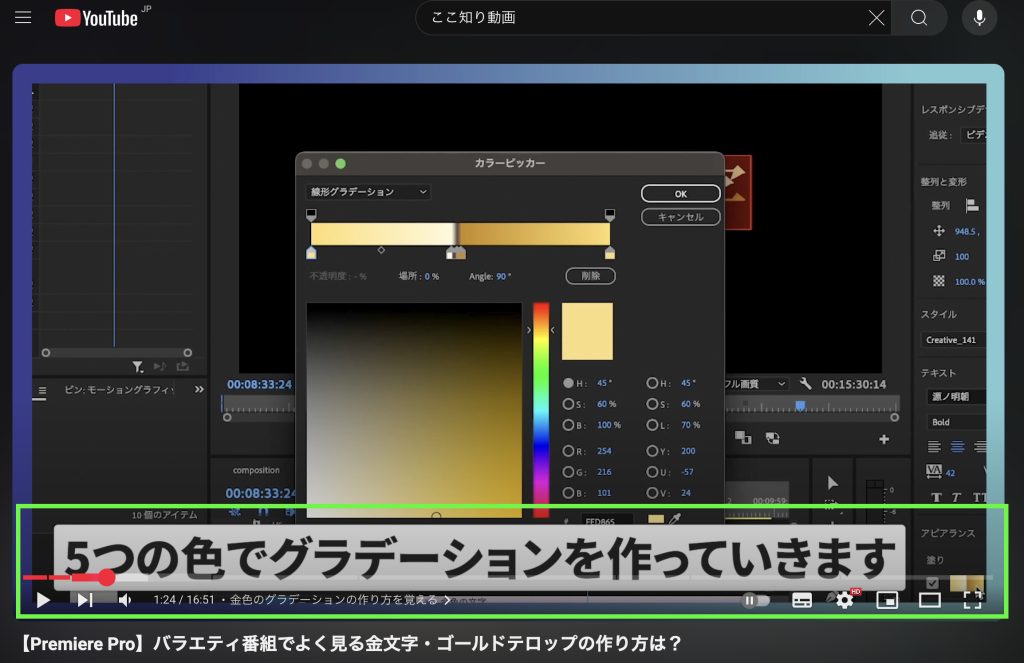
Task: Play the video
Action: point(43,600)
